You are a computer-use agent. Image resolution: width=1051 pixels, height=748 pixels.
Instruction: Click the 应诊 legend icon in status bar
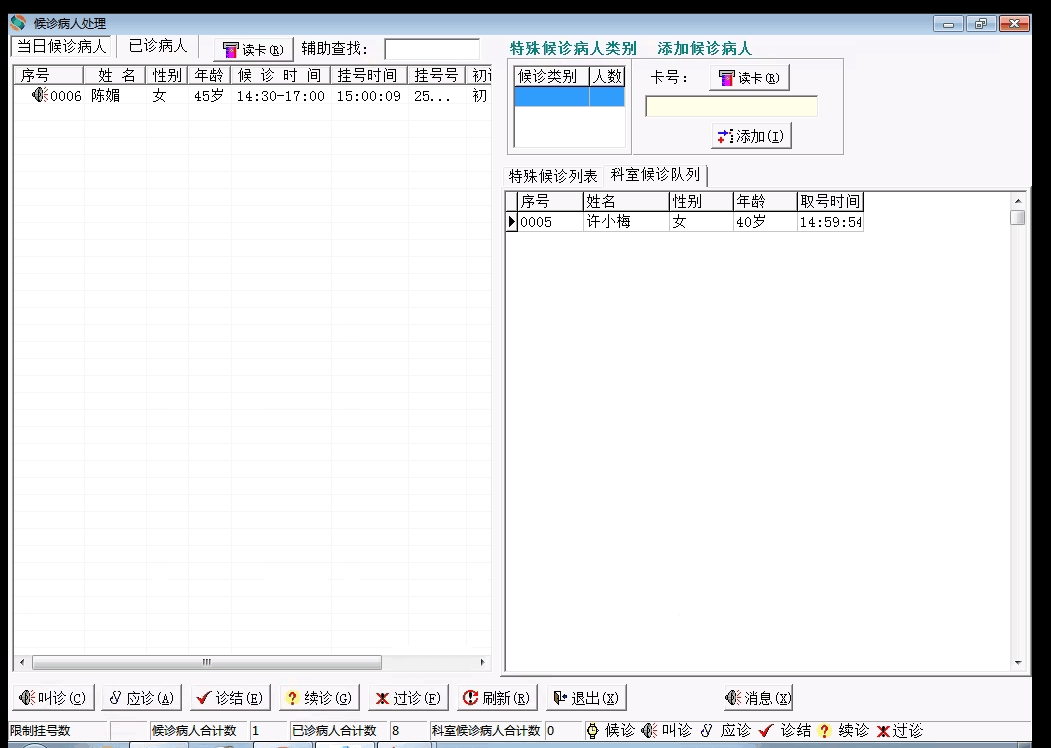pyautogui.click(x=706, y=731)
